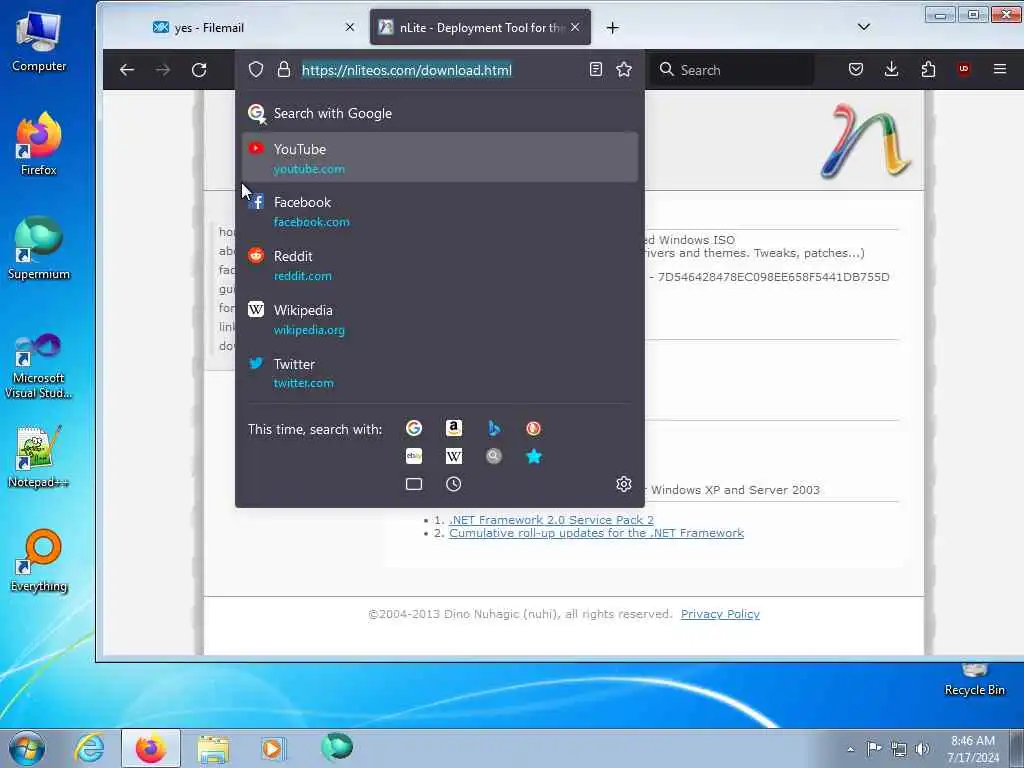This screenshot has width=1024, height=768.
Task: Open Windows Media Player in taskbar
Action: point(273,748)
